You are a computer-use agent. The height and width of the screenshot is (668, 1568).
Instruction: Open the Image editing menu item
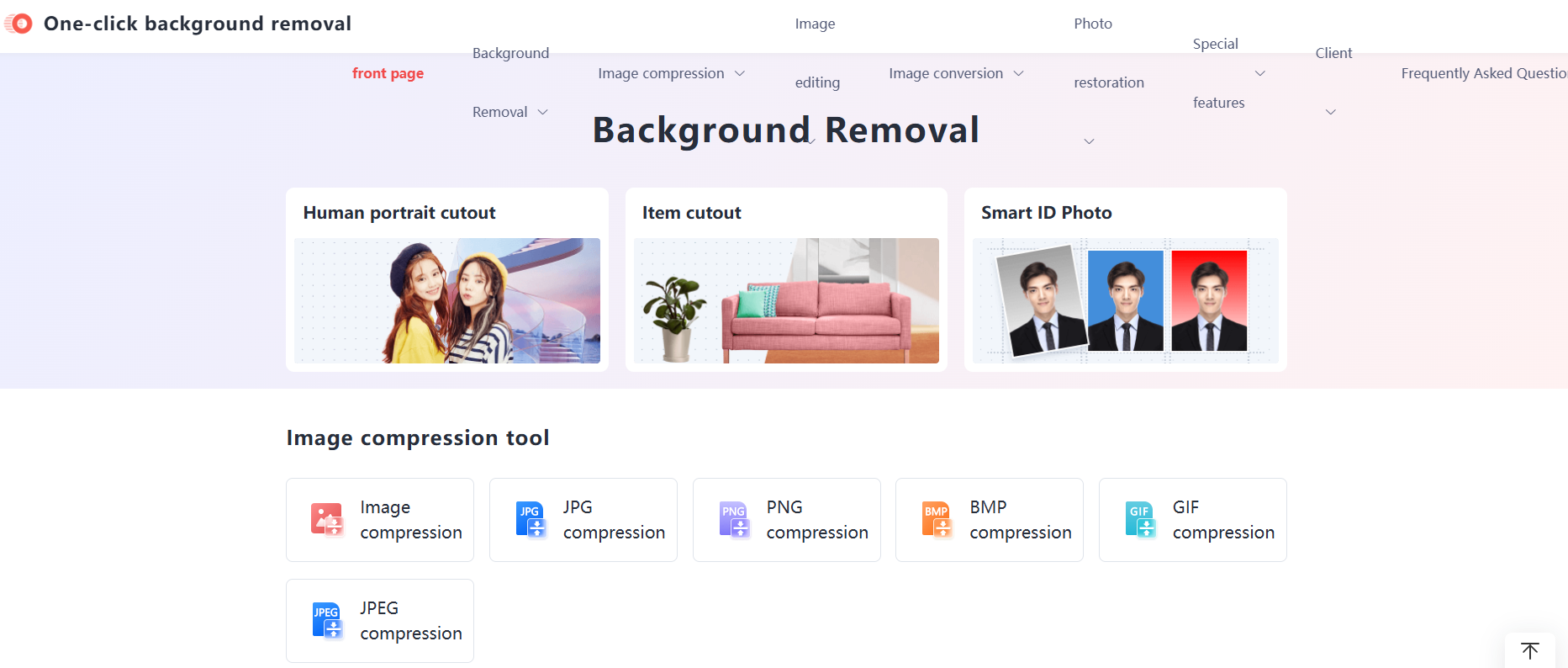coord(817,53)
